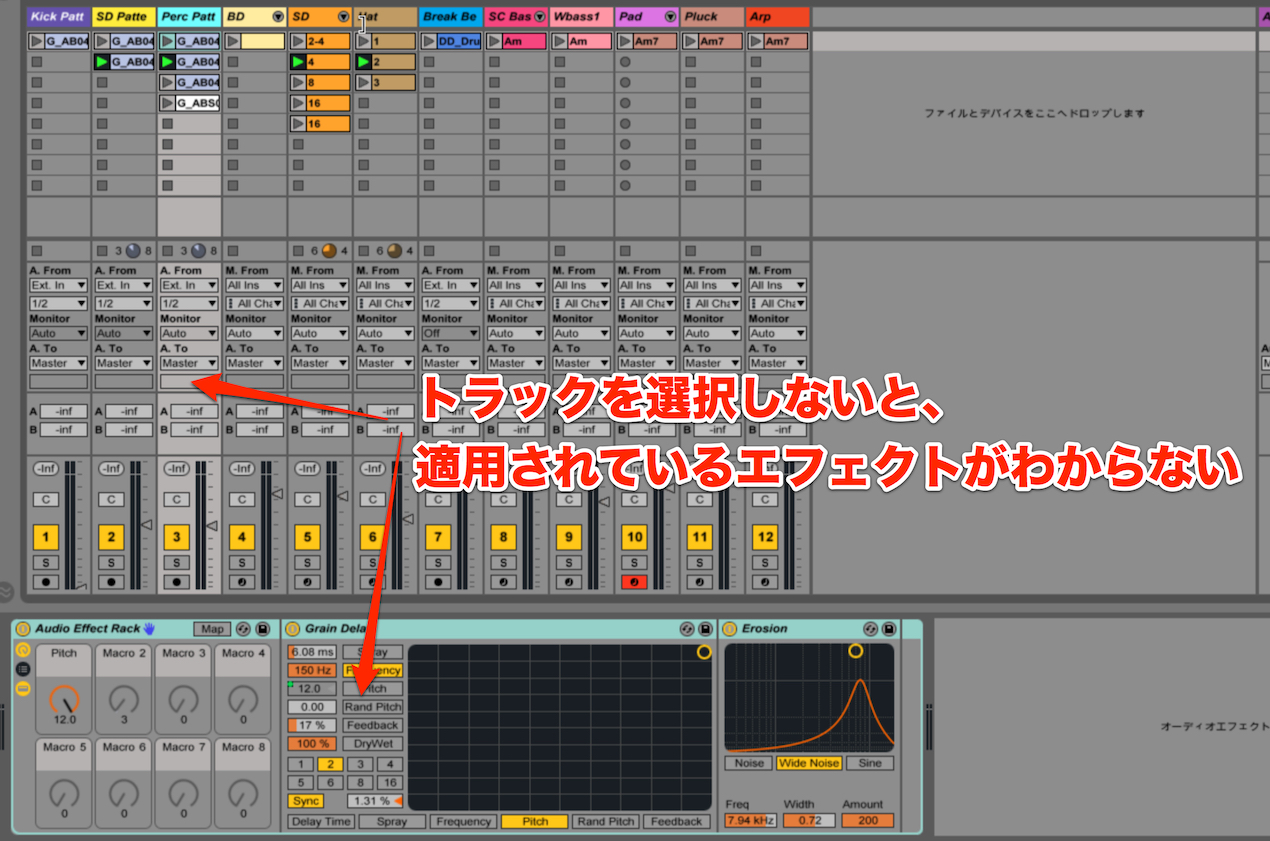The image size is (1270, 841).
Task: Save the Grain Delay preset
Action: pos(705,629)
